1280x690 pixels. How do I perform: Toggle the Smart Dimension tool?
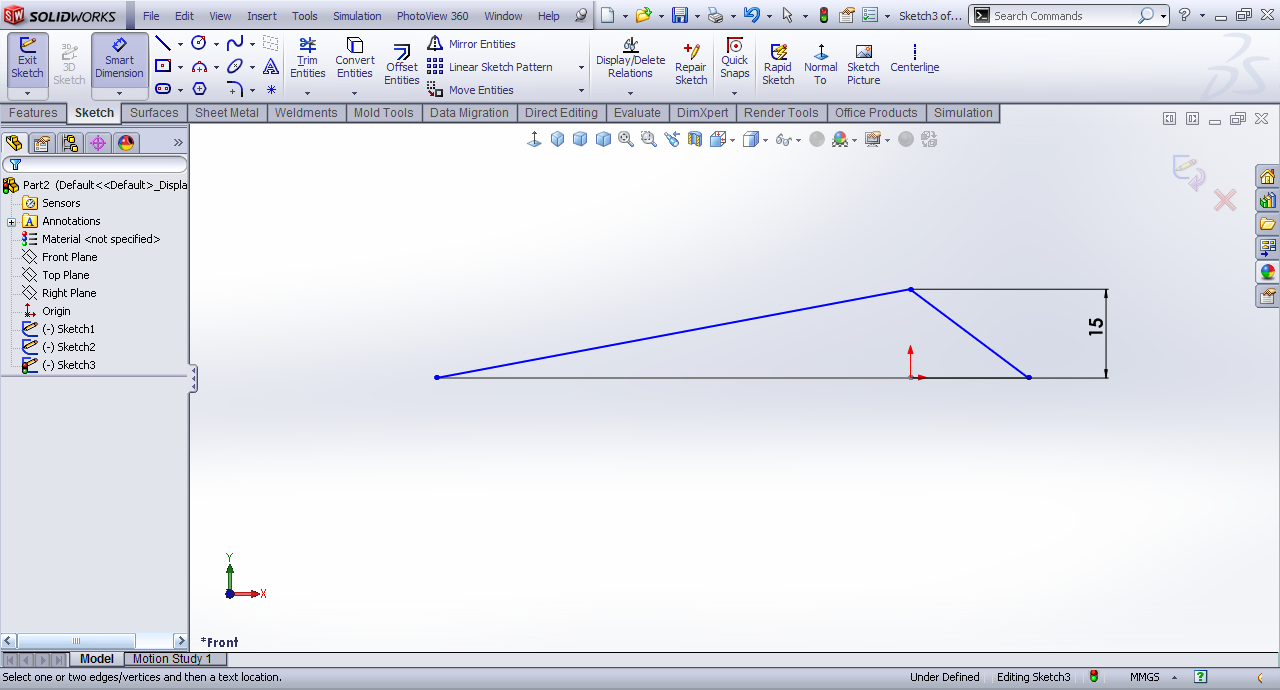tap(119, 60)
